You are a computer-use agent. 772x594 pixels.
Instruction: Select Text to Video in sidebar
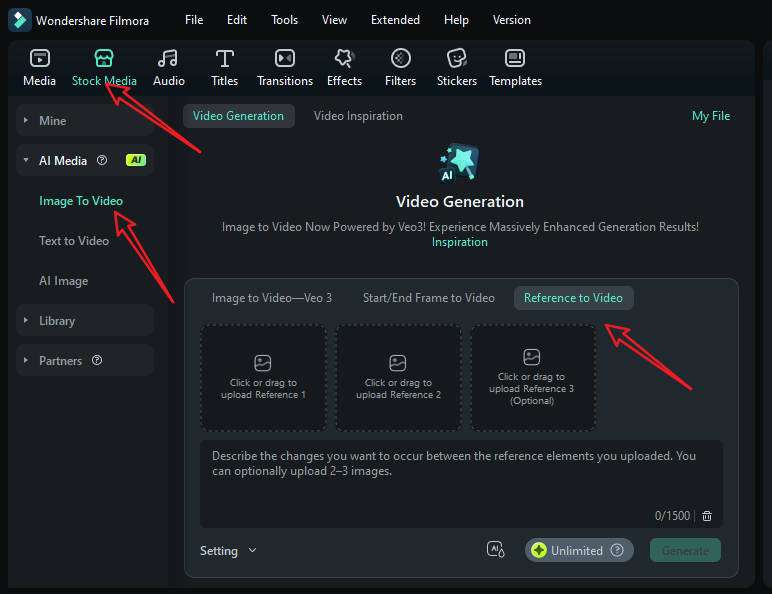[74, 240]
